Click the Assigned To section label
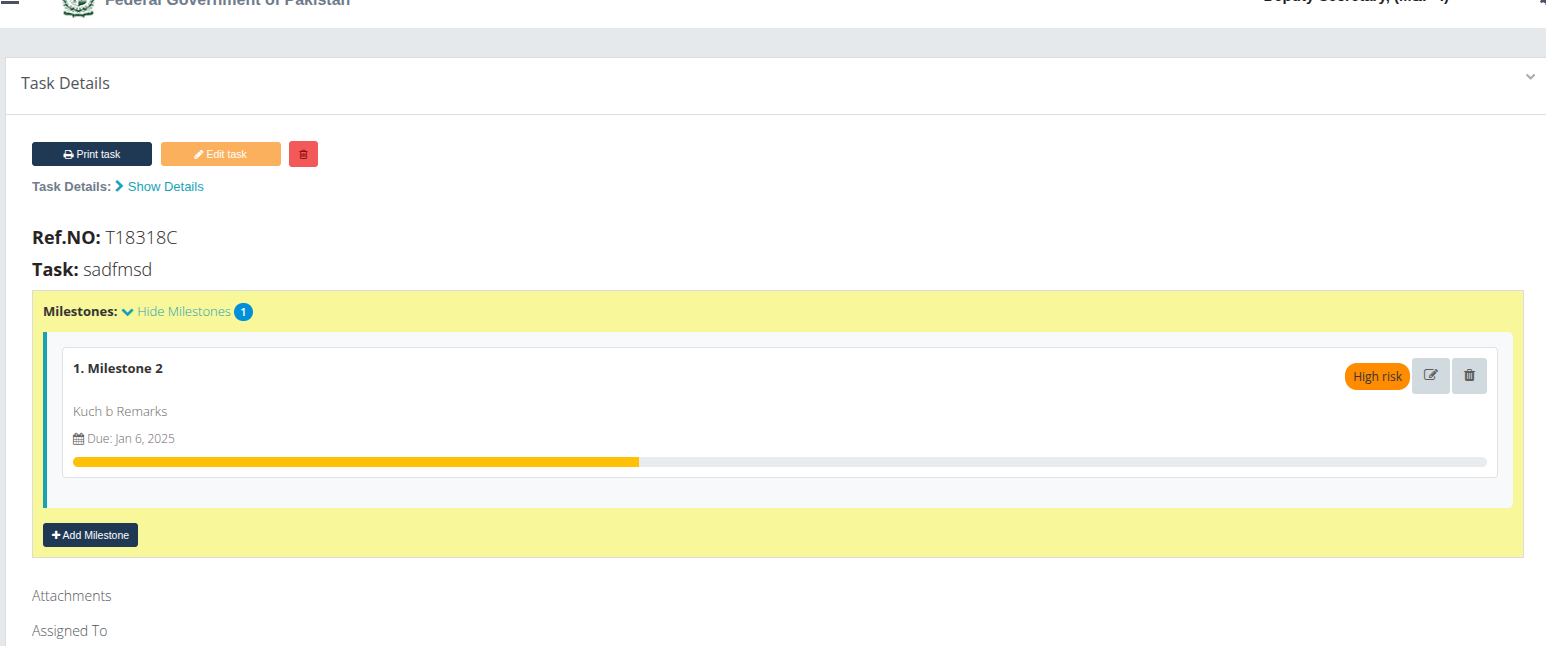Screen dimensions: 1546x646 (70, 631)
